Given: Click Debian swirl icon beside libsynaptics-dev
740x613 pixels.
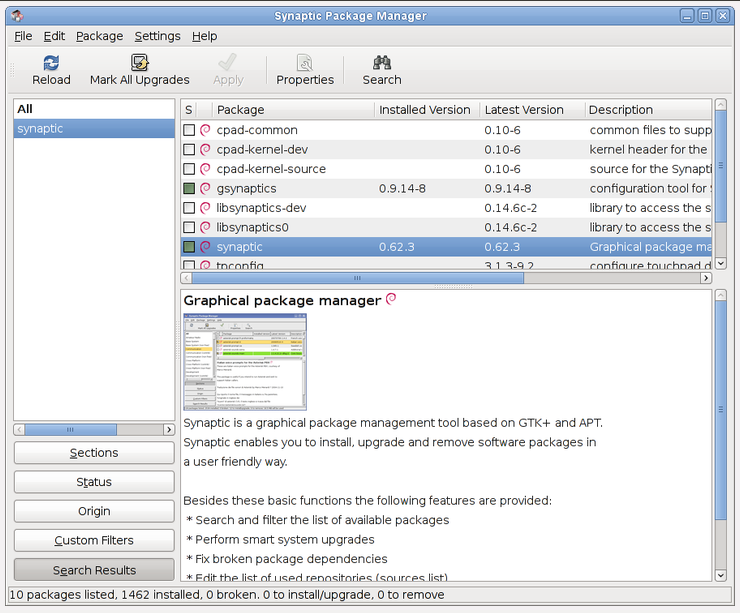Looking at the screenshot, I should (x=205, y=208).
